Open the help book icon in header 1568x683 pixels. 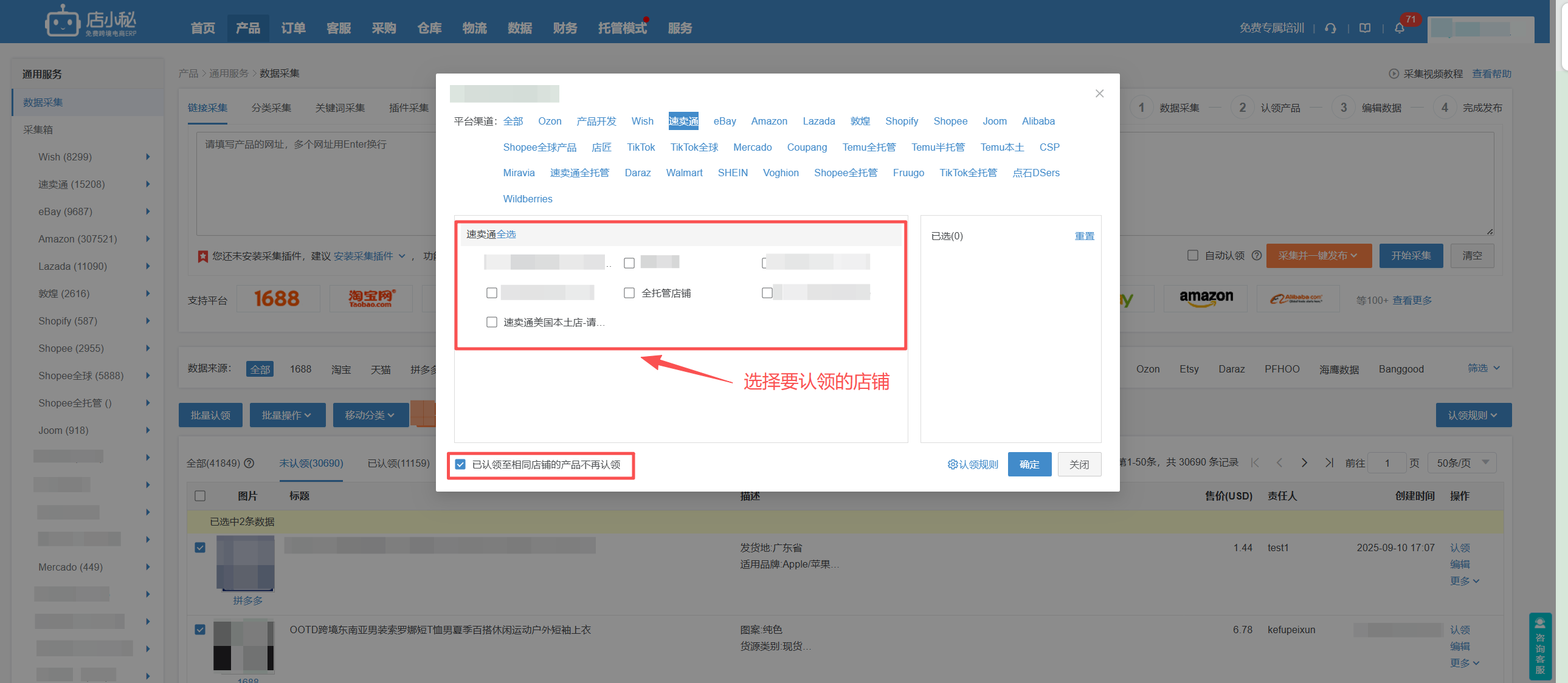click(x=1366, y=28)
